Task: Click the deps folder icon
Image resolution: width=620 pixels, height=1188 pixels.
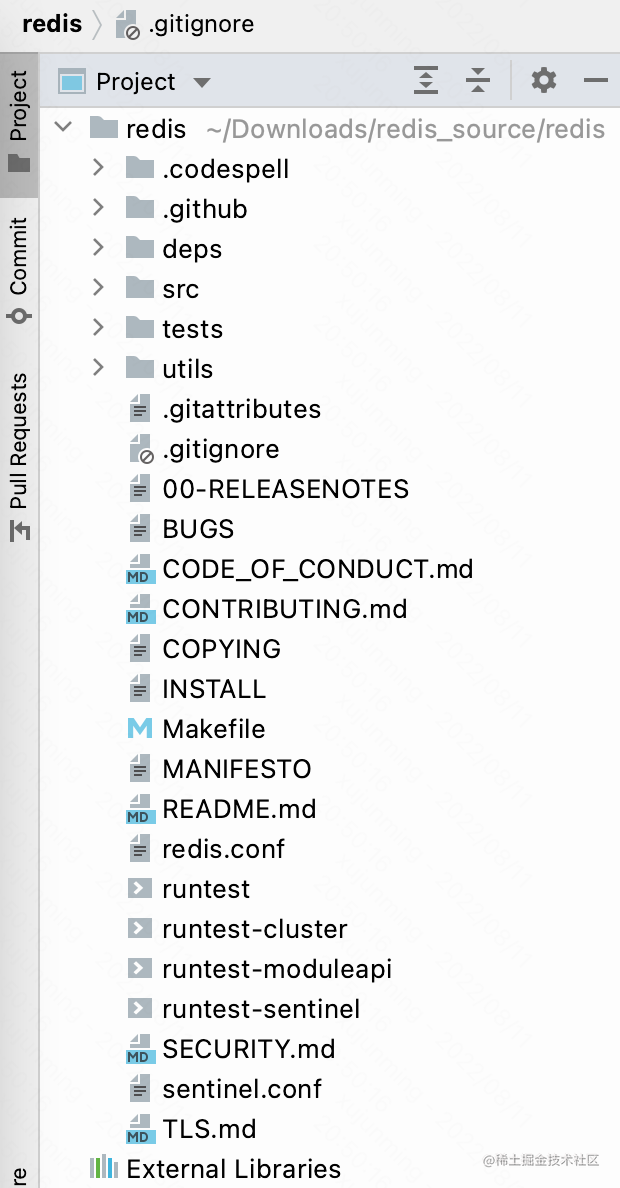Action: point(140,247)
